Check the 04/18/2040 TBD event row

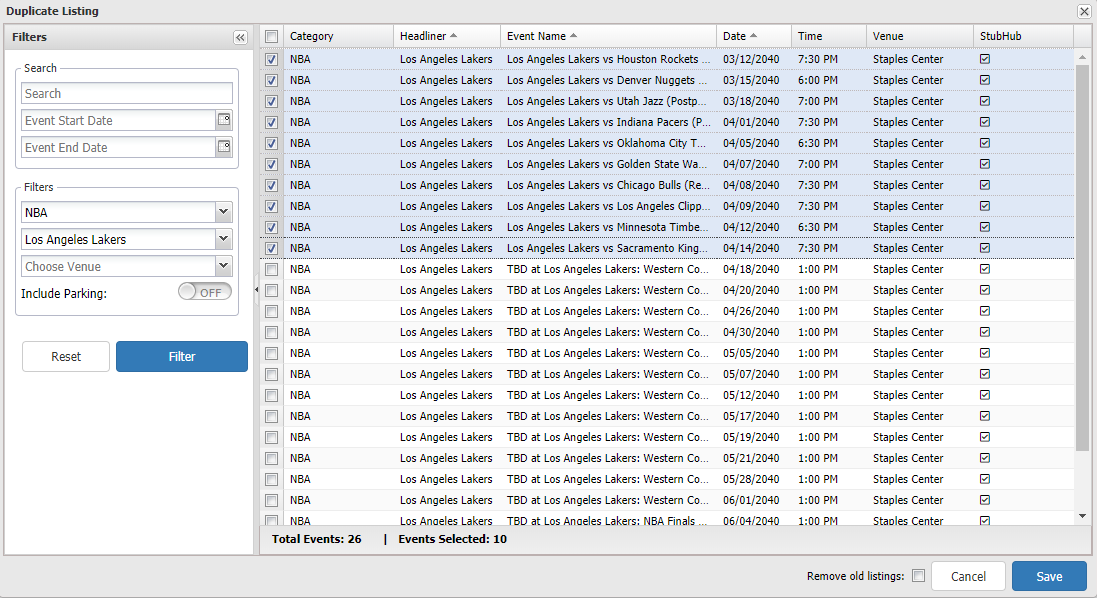[x=271, y=269]
